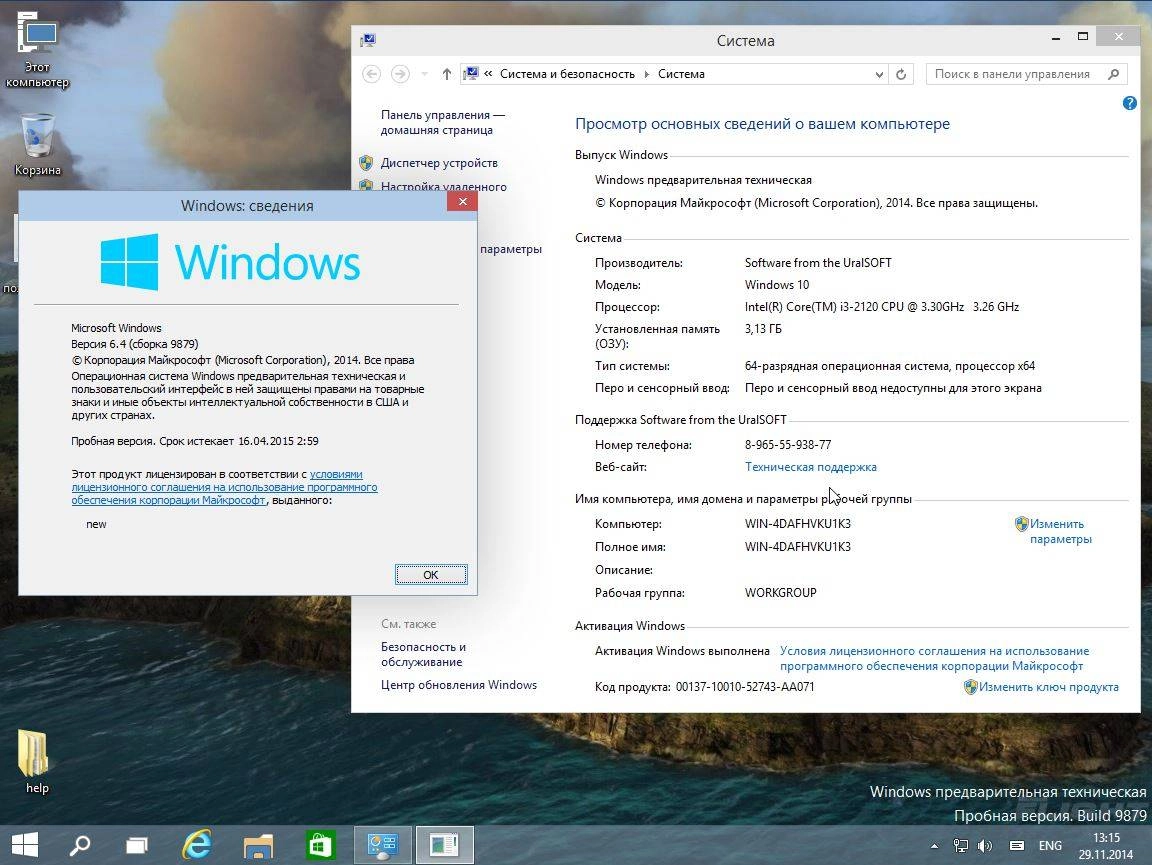Open the help question mark icon

click(x=1129, y=103)
